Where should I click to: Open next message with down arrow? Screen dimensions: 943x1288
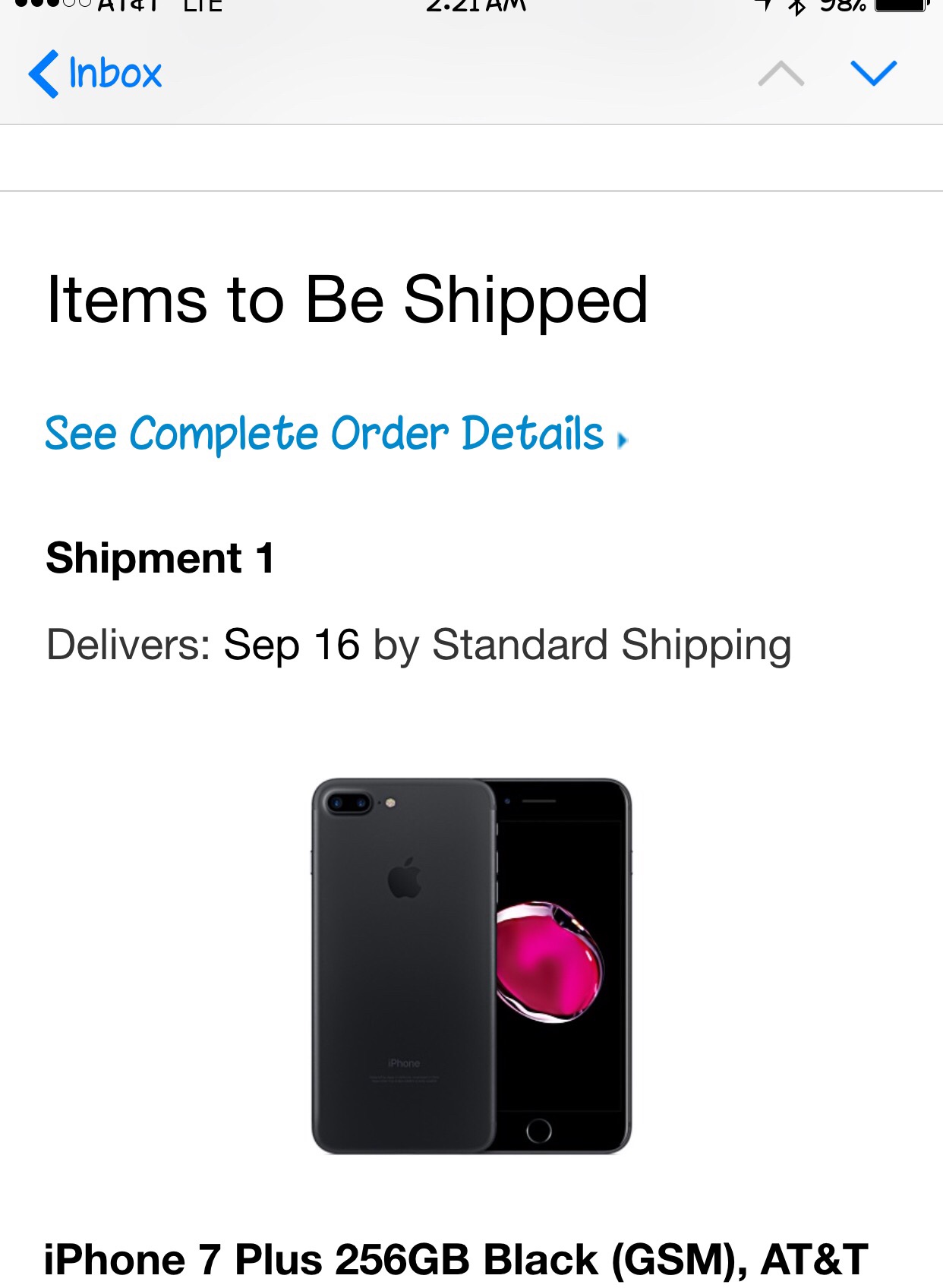tap(873, 74)
